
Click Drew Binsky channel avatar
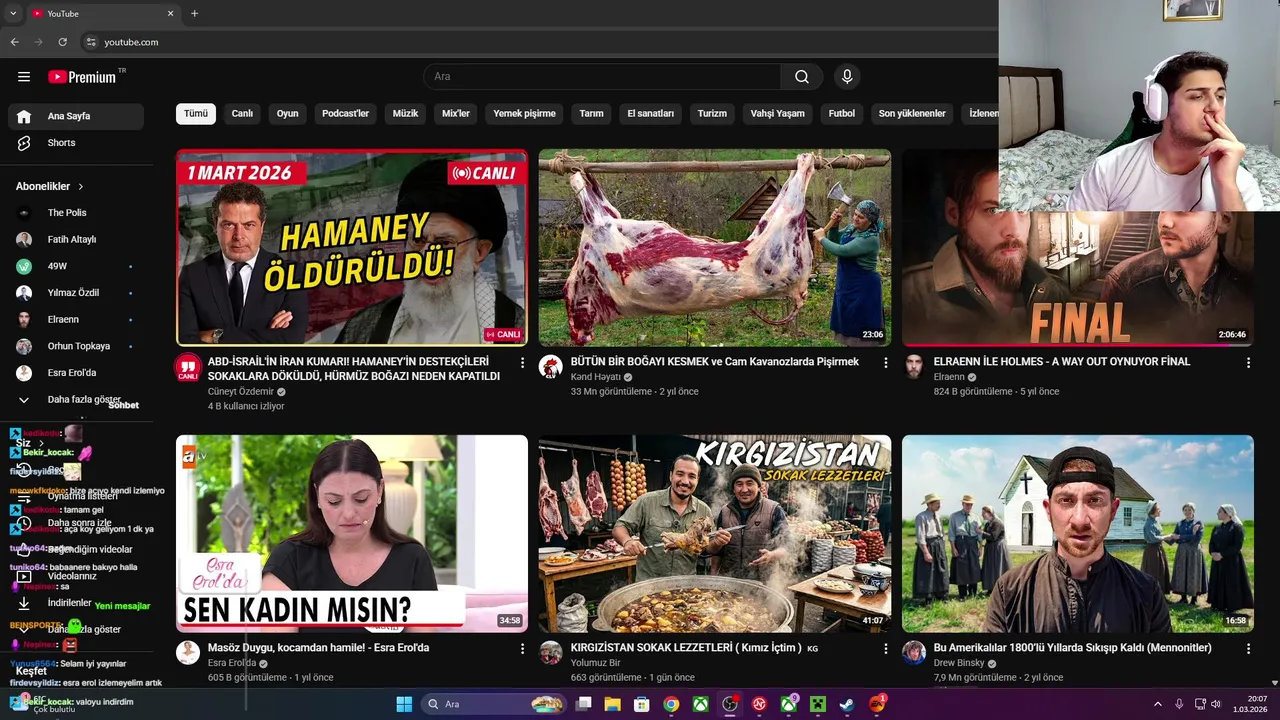[914, 653]
